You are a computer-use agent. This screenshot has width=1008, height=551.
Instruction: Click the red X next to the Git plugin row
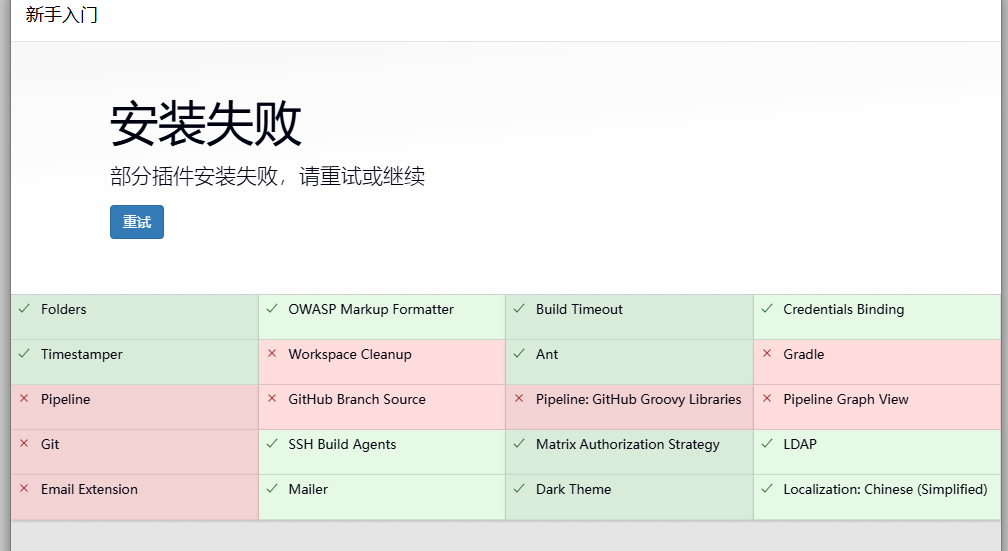[x=24, y=443]
